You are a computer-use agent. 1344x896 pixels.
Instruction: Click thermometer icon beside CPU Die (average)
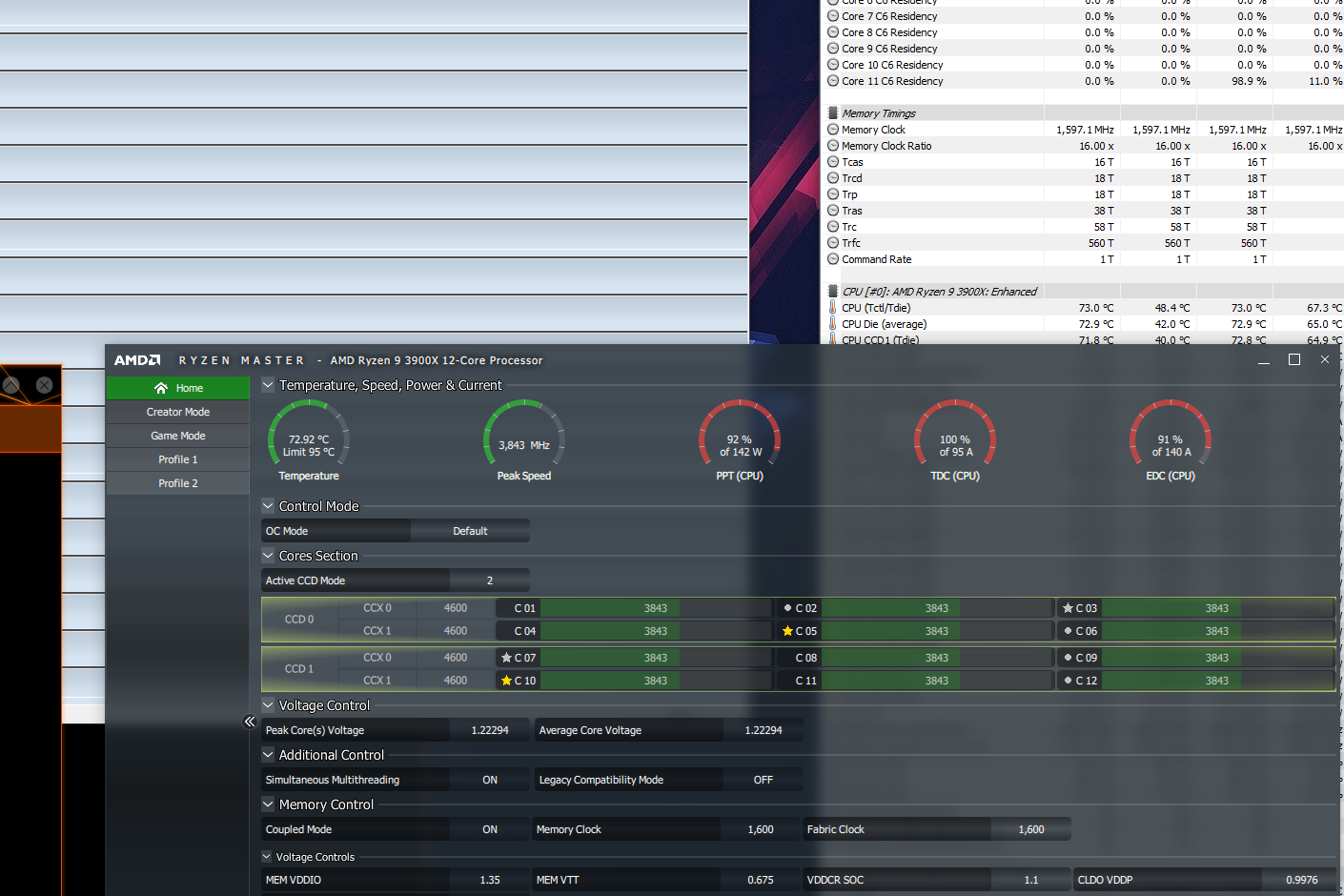[x=833, y=324]
